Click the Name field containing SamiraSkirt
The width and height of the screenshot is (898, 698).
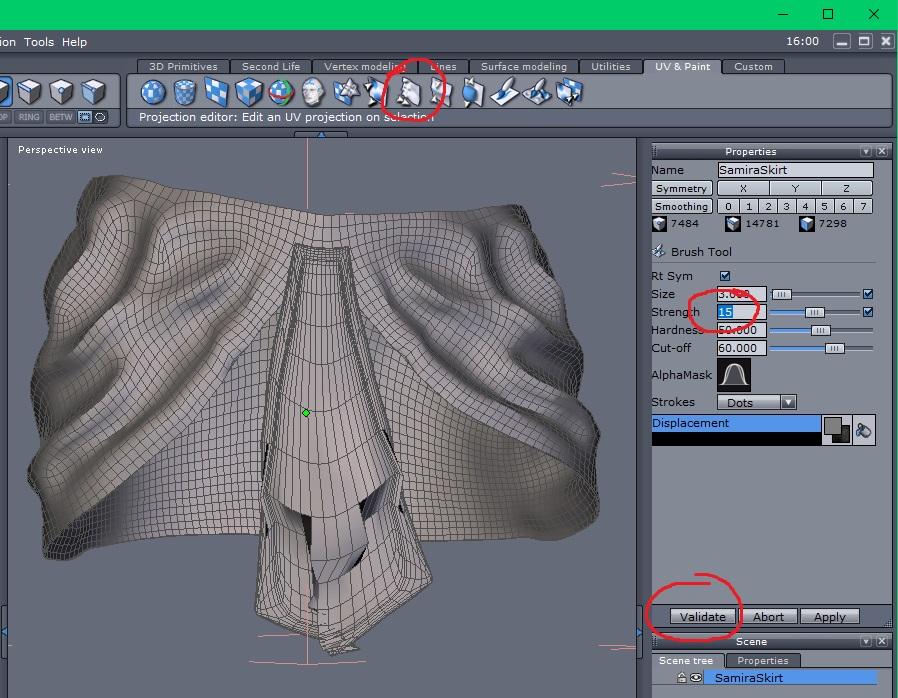[795, 170]
